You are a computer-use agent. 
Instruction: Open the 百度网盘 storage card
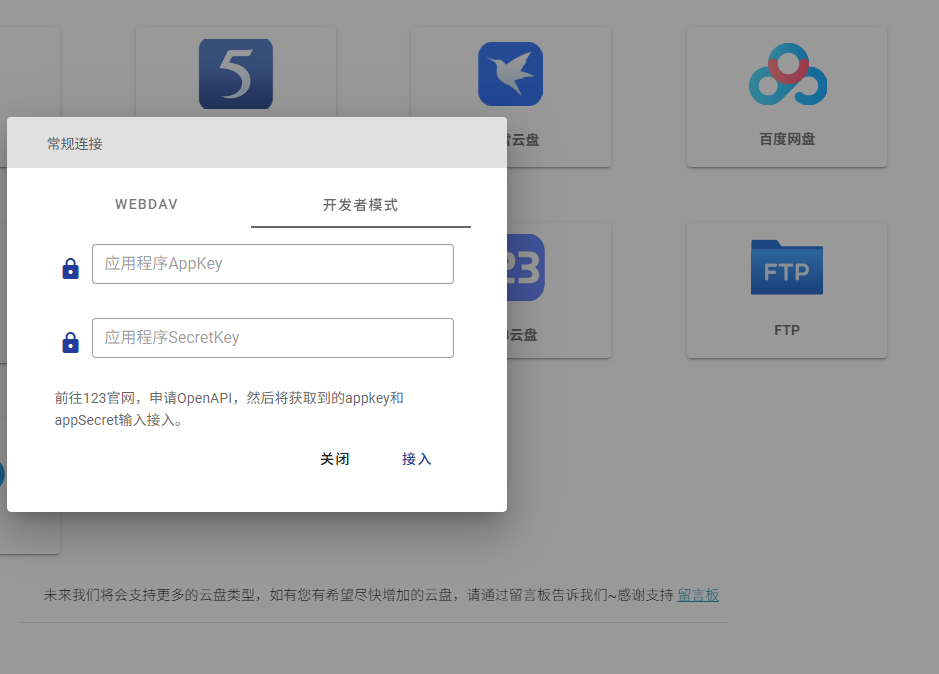click(x=786, y=96)
